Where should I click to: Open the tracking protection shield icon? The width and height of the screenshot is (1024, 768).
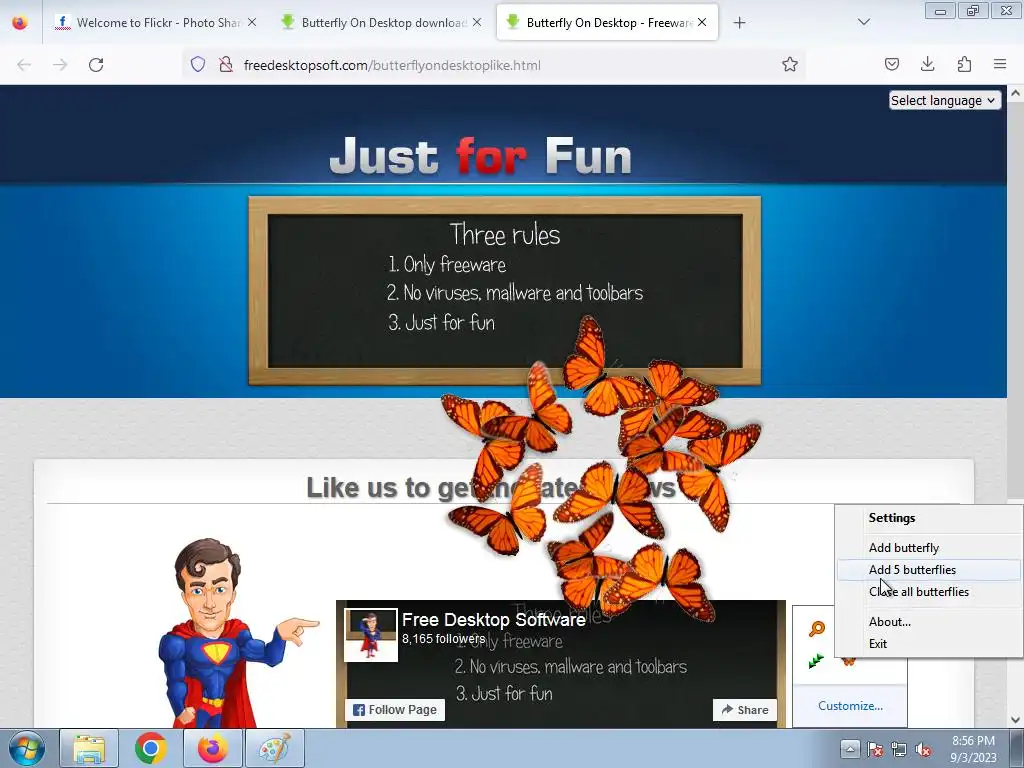(x=198, y=64)
